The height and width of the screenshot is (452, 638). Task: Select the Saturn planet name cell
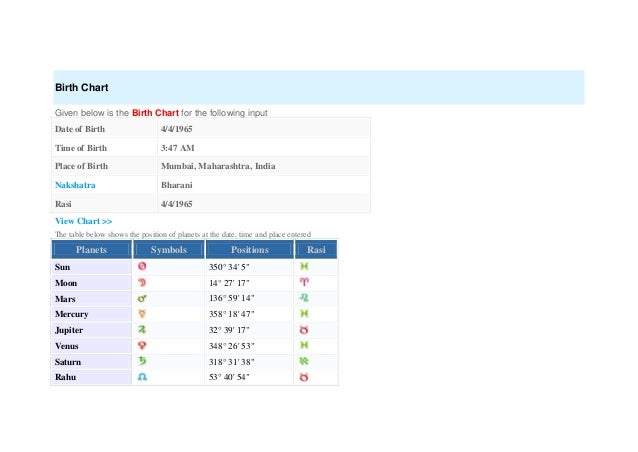click(x=92, y=362)
